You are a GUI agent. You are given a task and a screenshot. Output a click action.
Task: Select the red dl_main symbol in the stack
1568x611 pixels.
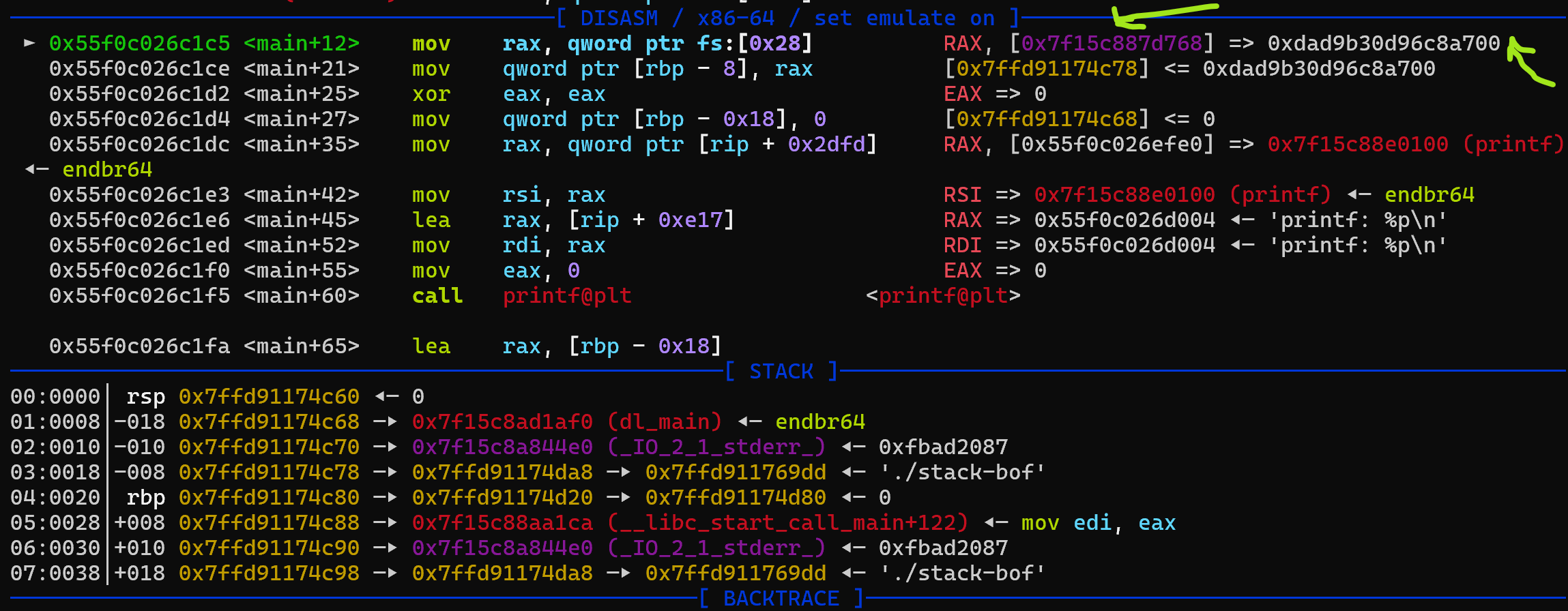point(664,421)
